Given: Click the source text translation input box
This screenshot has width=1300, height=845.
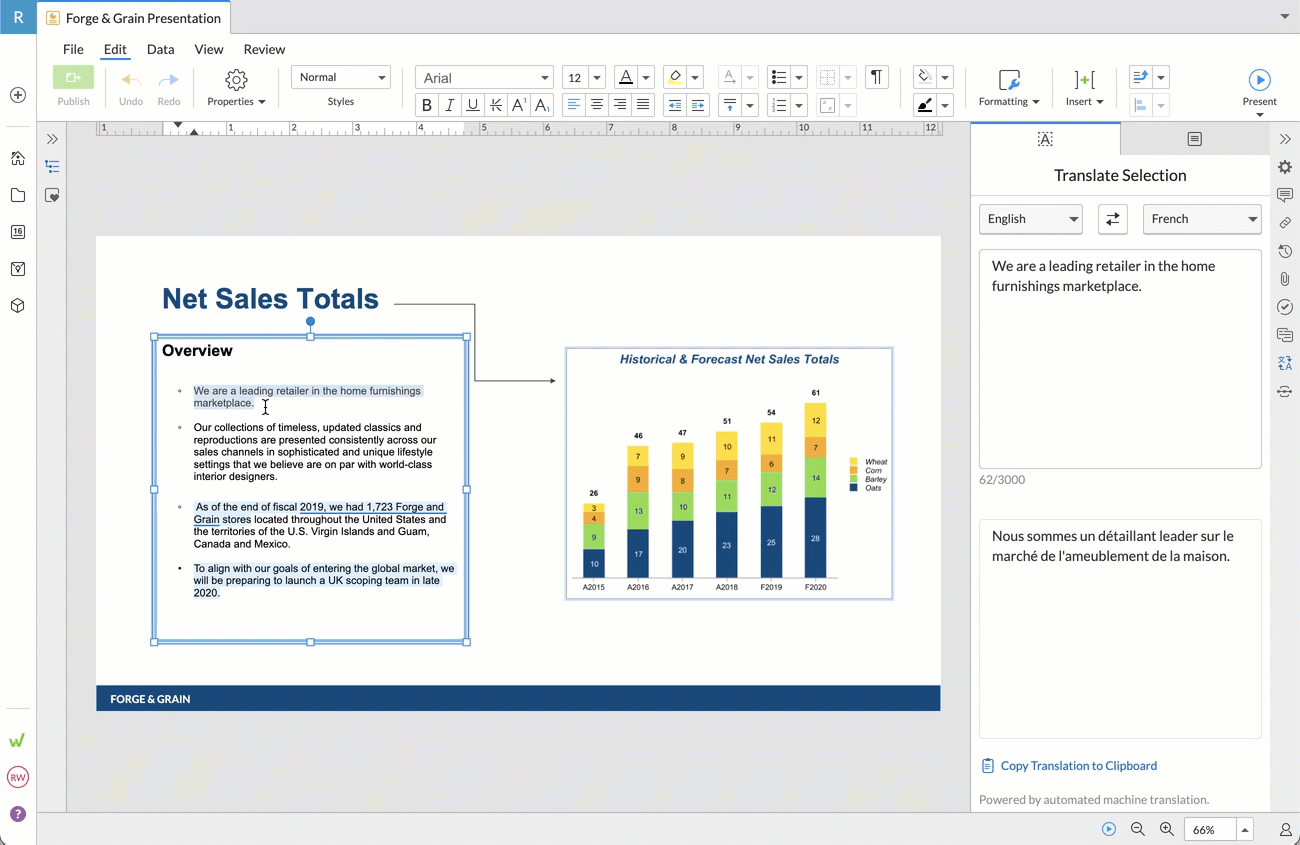Looking at the screenshot, I should coord(1119,358).
